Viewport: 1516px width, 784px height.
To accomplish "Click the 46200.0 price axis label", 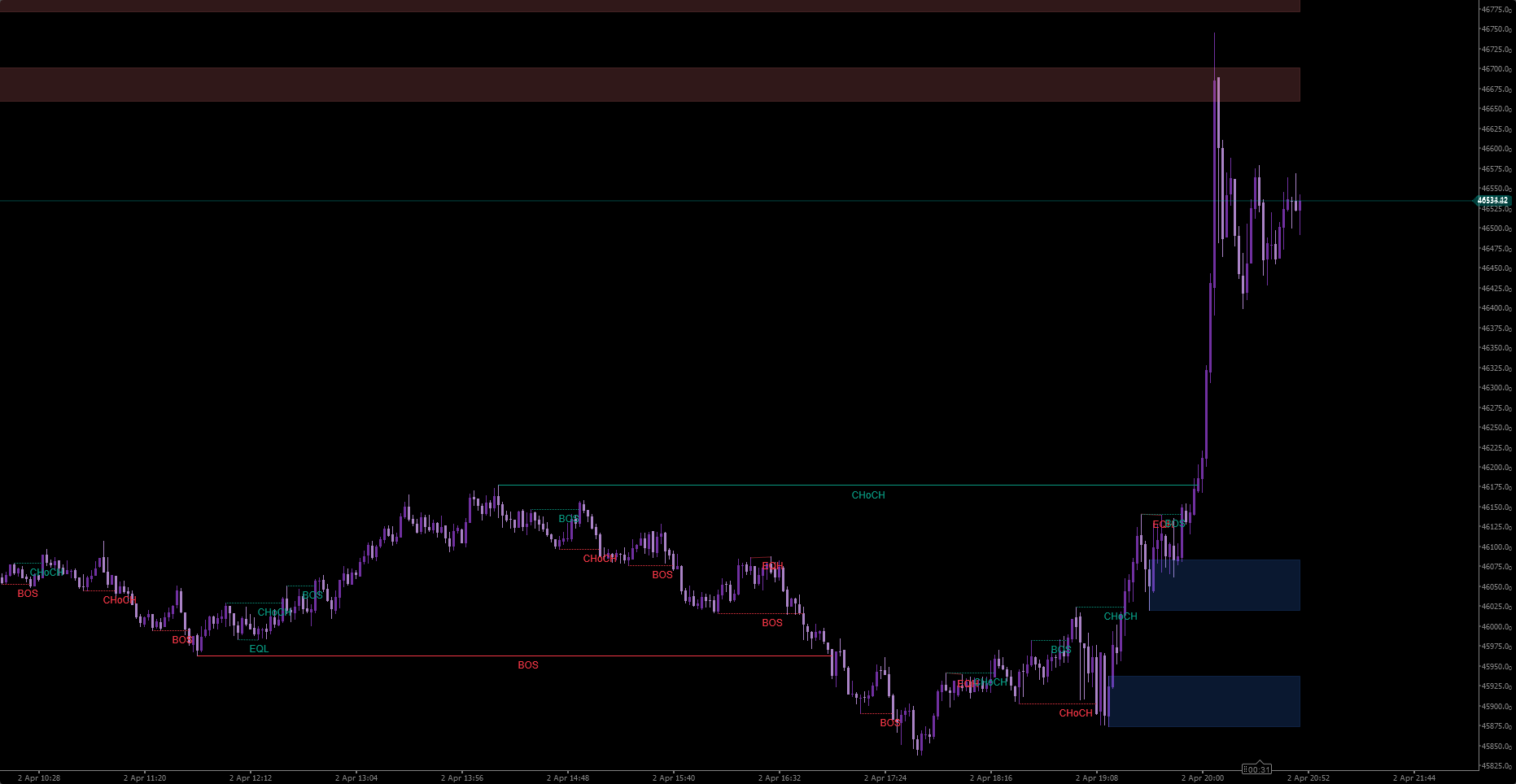I will point(1496,468).
